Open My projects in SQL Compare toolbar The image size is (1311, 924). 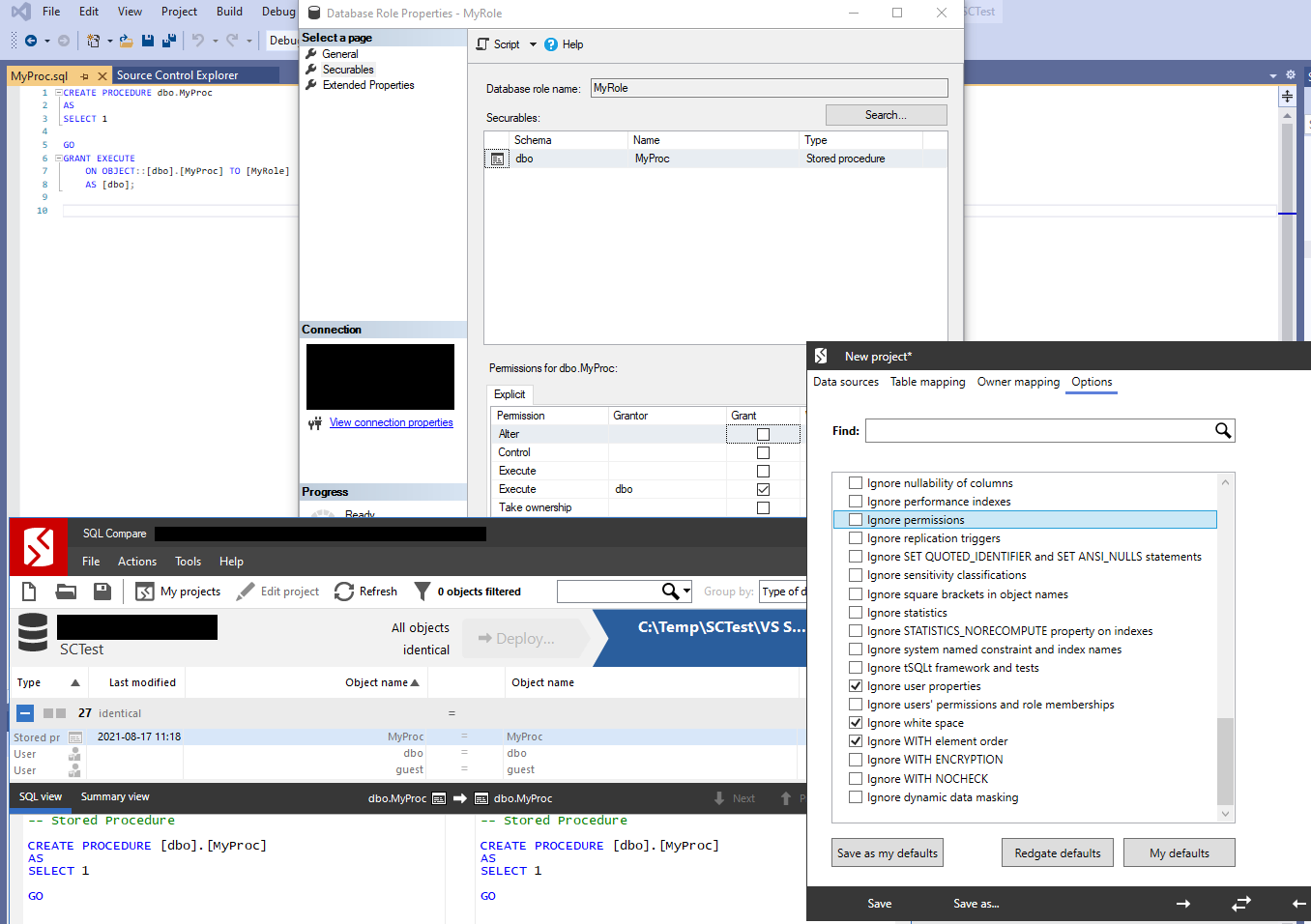click(x=178, y=592)
